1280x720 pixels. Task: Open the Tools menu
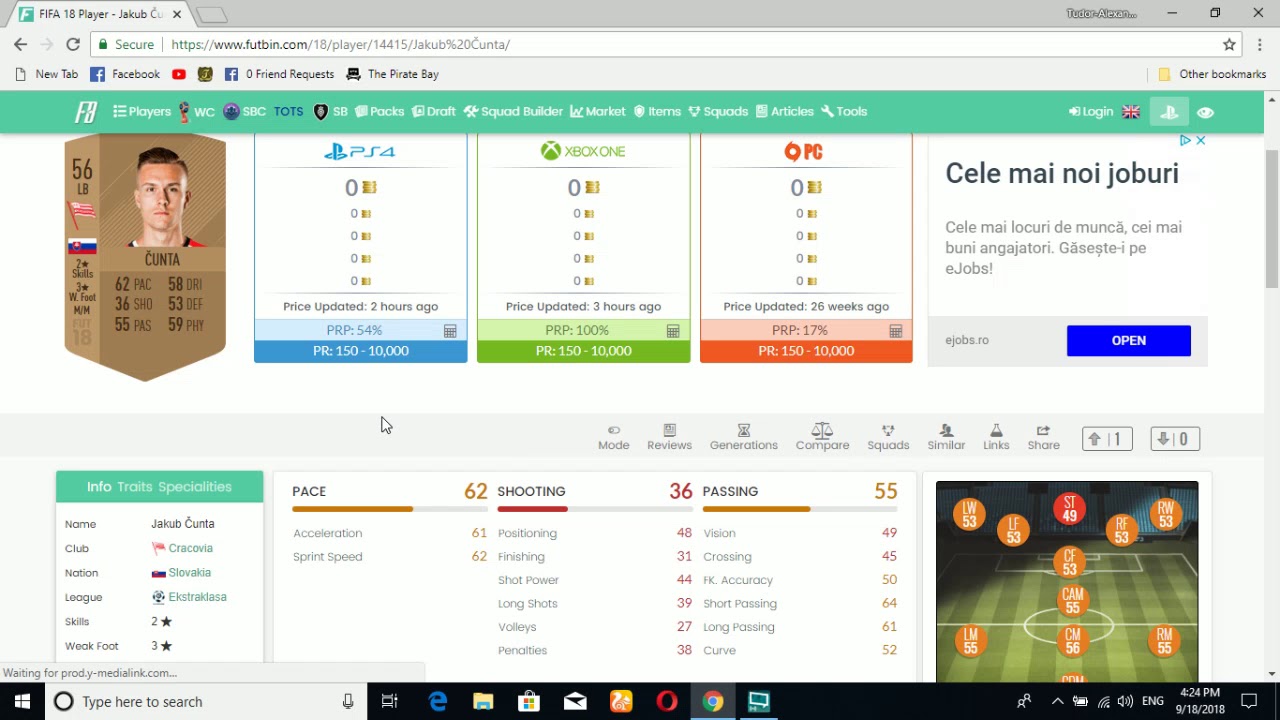pos(844,112)
